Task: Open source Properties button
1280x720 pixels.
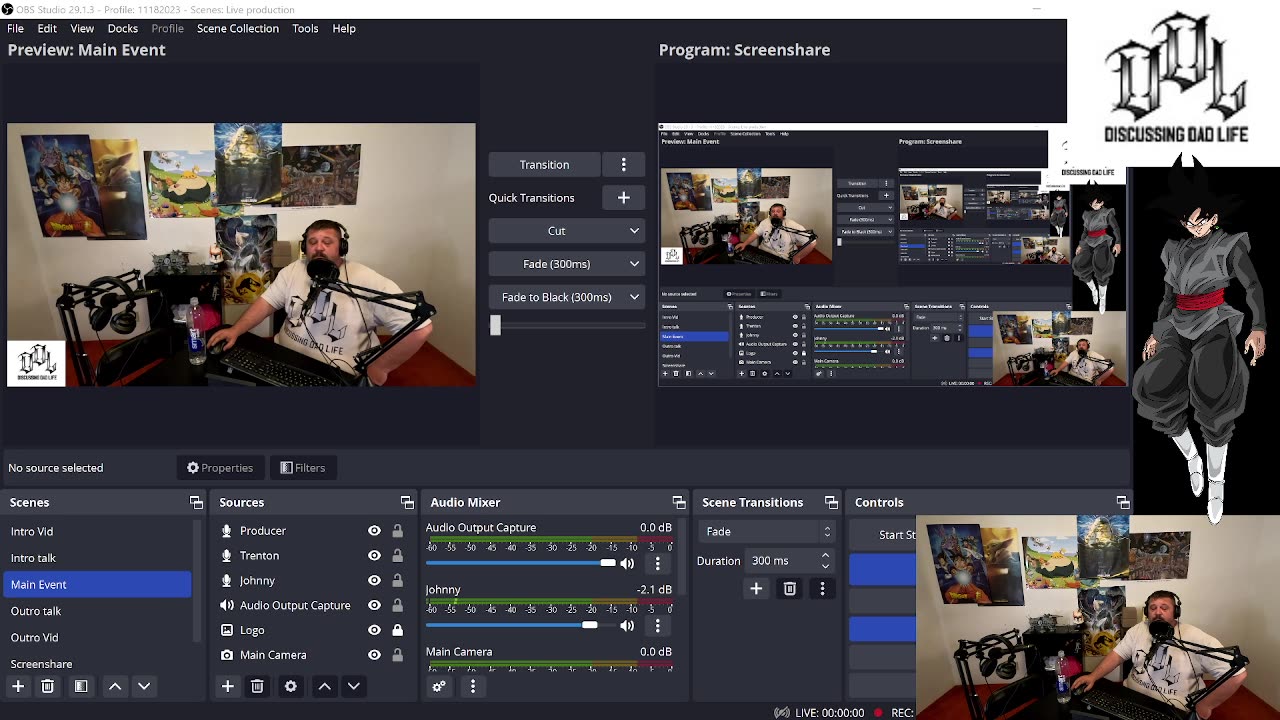Action: 220,468
